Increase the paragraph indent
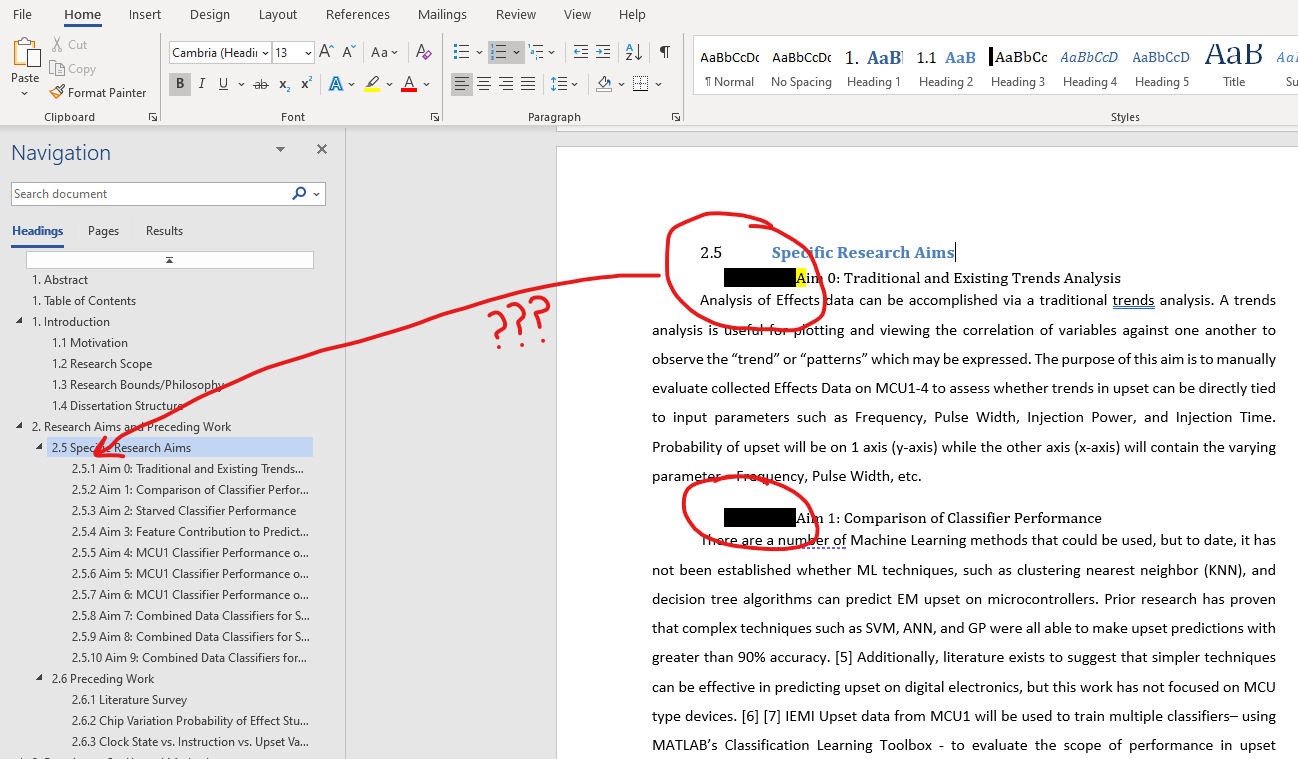1298x759 pixels. coord(603,52)
